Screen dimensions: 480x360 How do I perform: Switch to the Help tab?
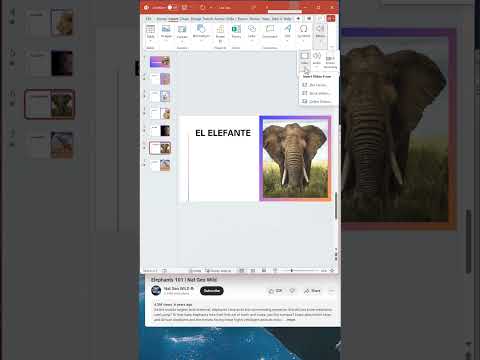pos(287,19)
